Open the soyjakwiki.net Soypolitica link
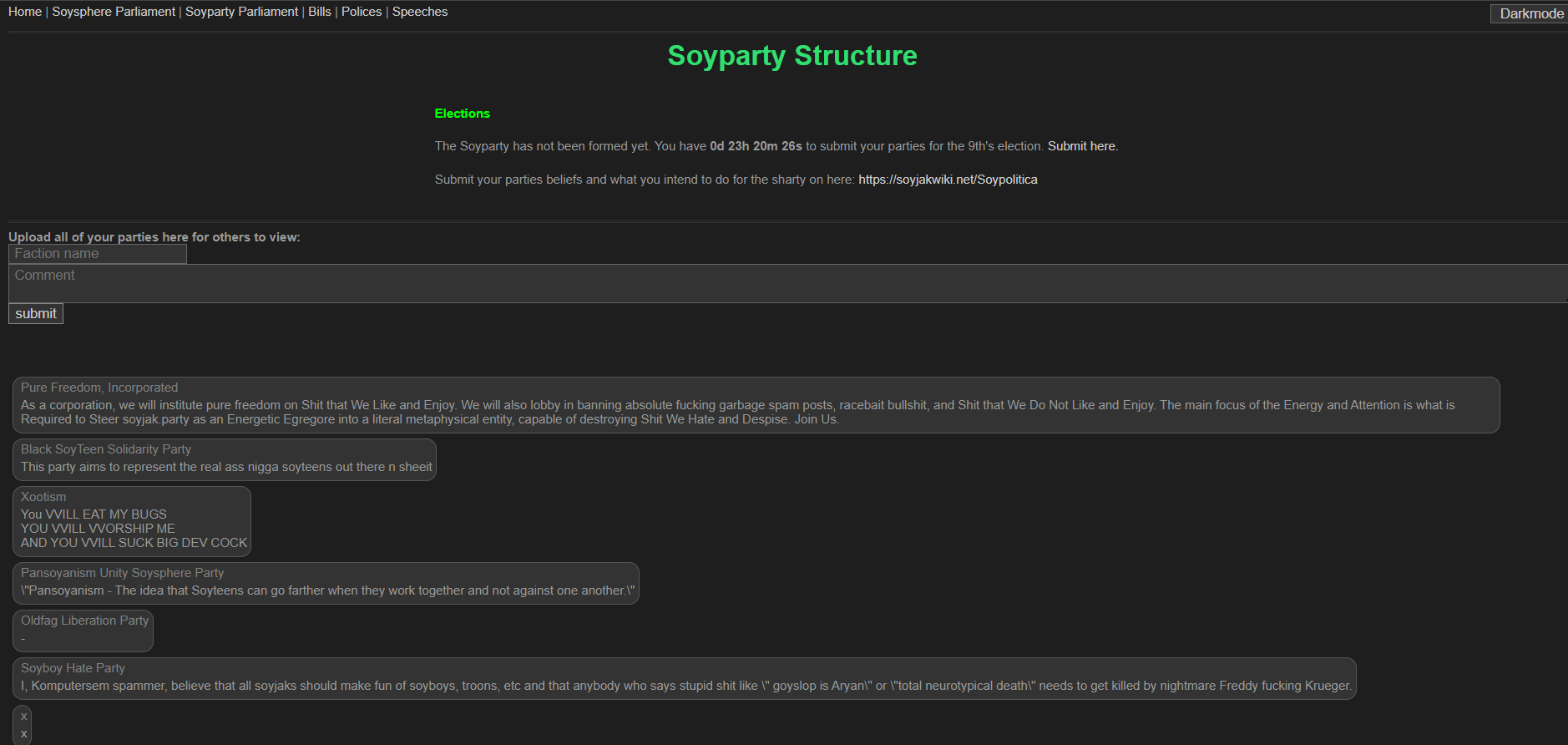 948,180
